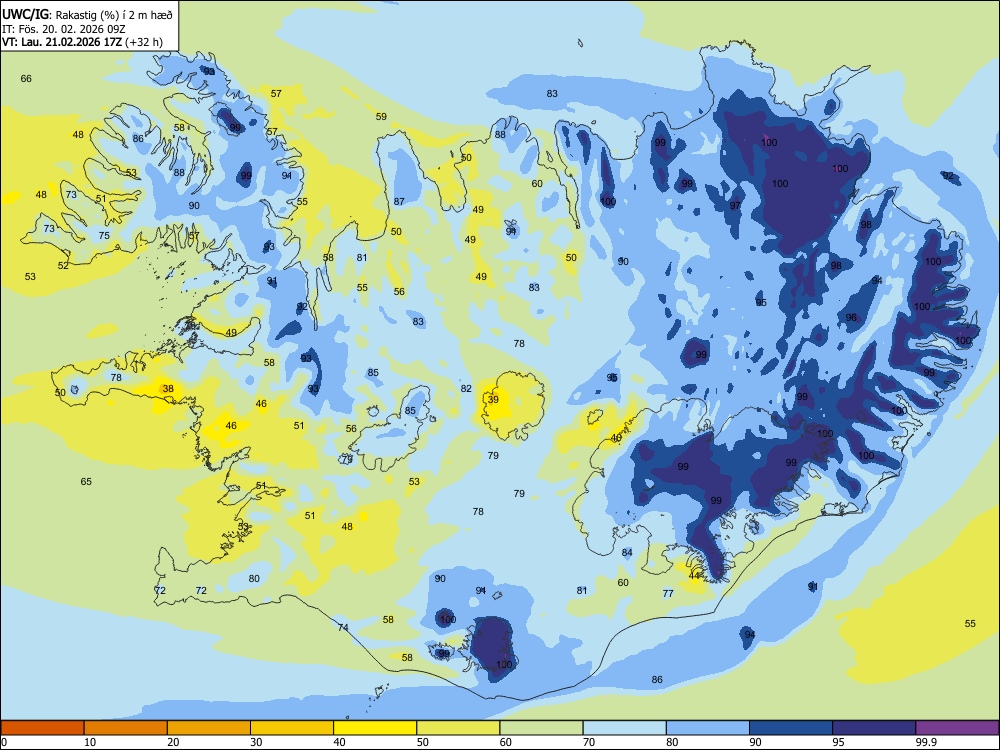Click the humidity value '66' over the sea
The height and width of the screenshot is (750, 1000).
pyautogui.click(x=26, y=78)
